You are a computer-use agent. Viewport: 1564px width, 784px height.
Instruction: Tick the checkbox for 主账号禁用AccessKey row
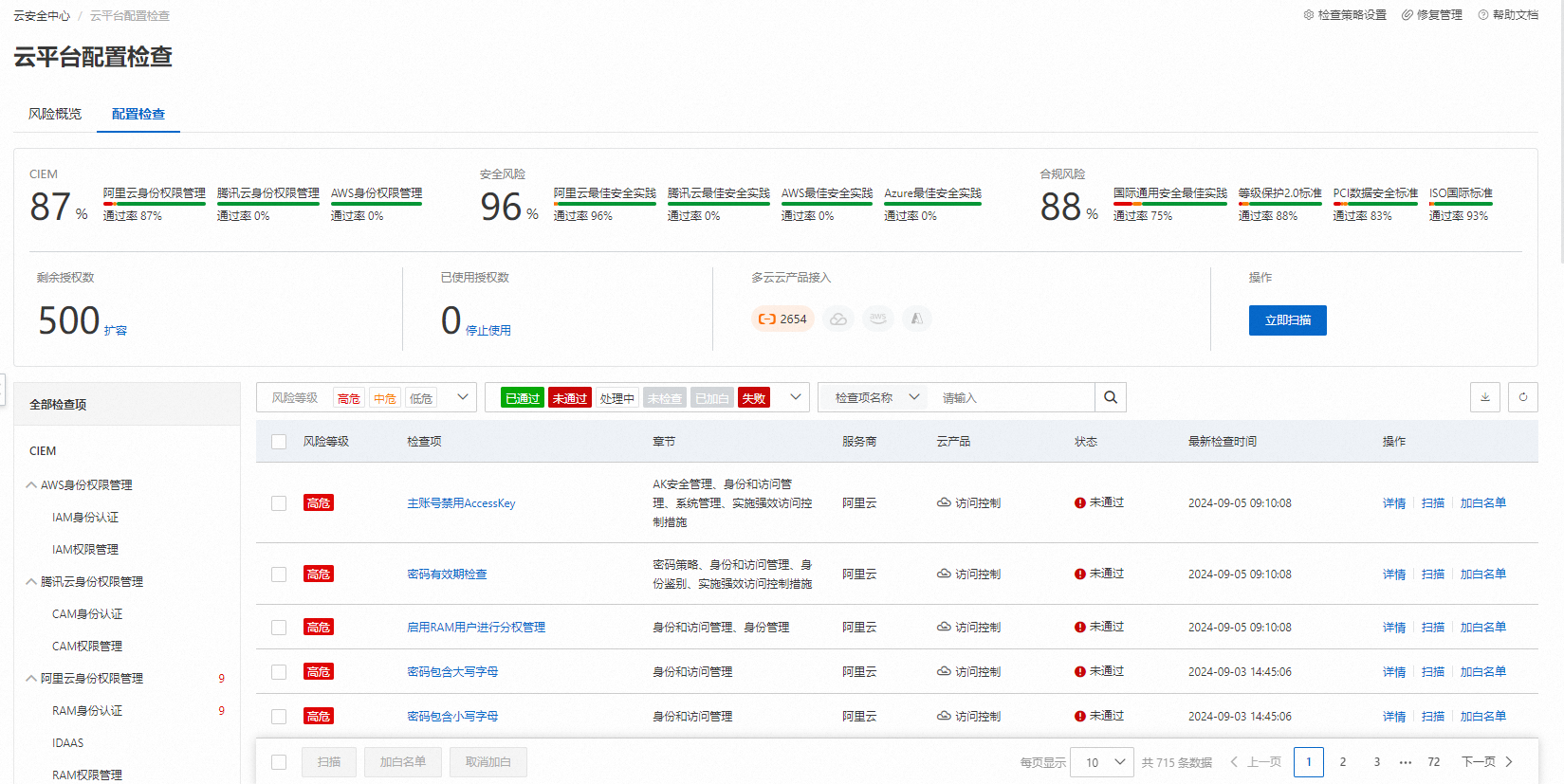[x=279, y=503]
